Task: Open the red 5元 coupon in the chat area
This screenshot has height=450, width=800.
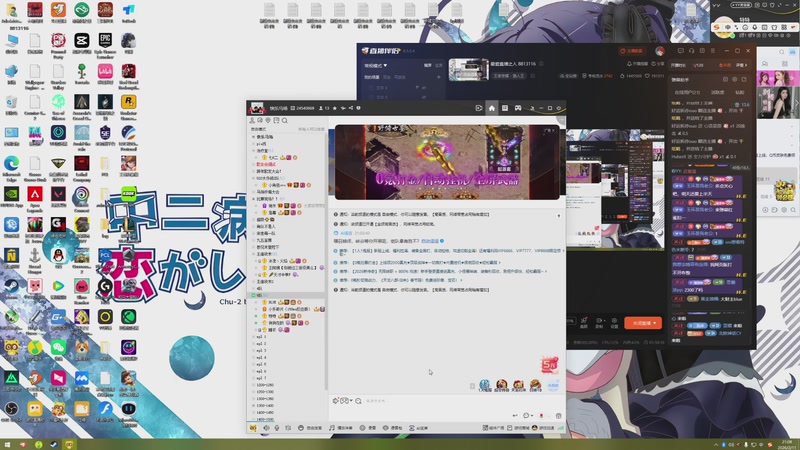Action: (549, 365)
